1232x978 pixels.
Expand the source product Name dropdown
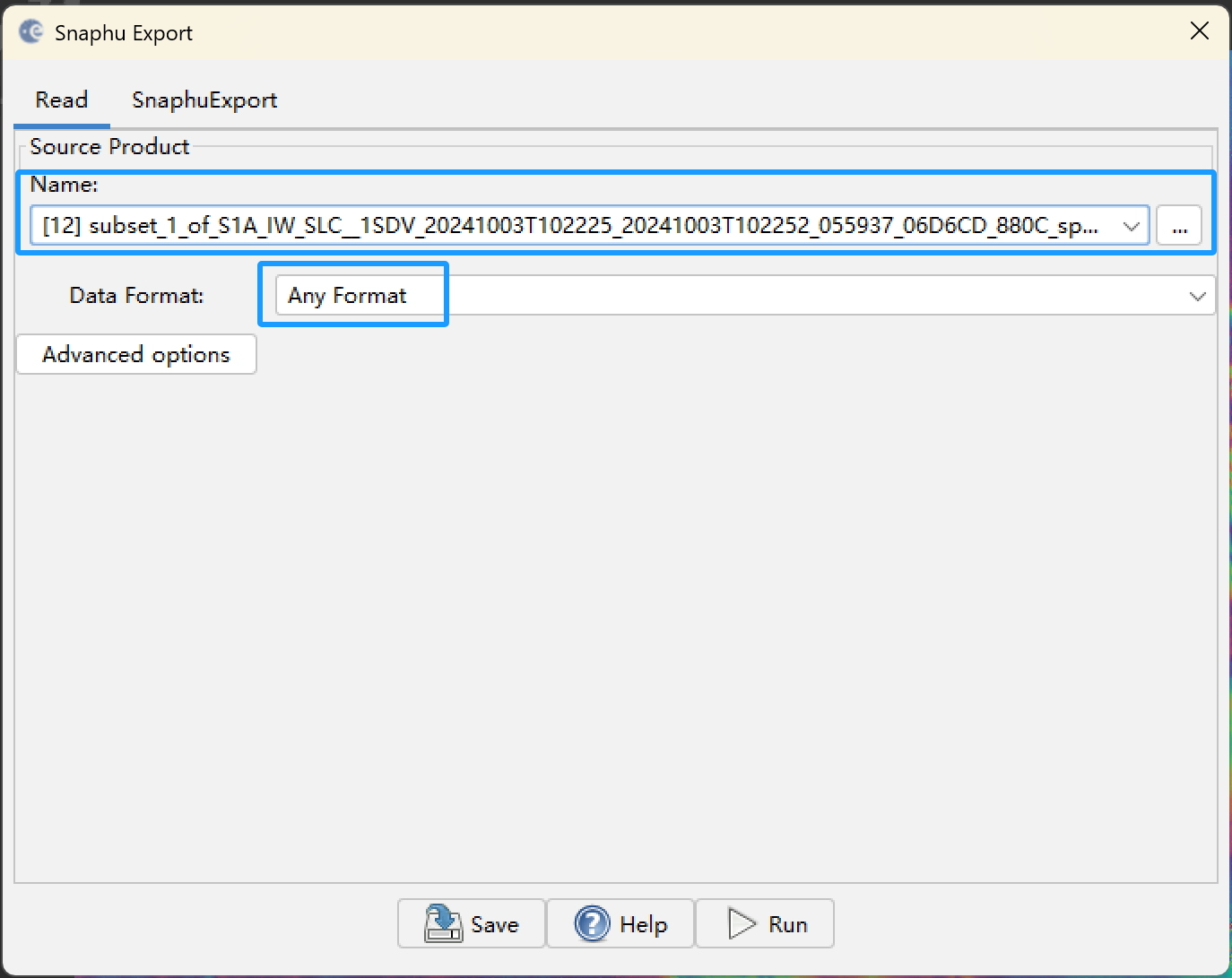pyautogui.click(x=1131, y=226)
